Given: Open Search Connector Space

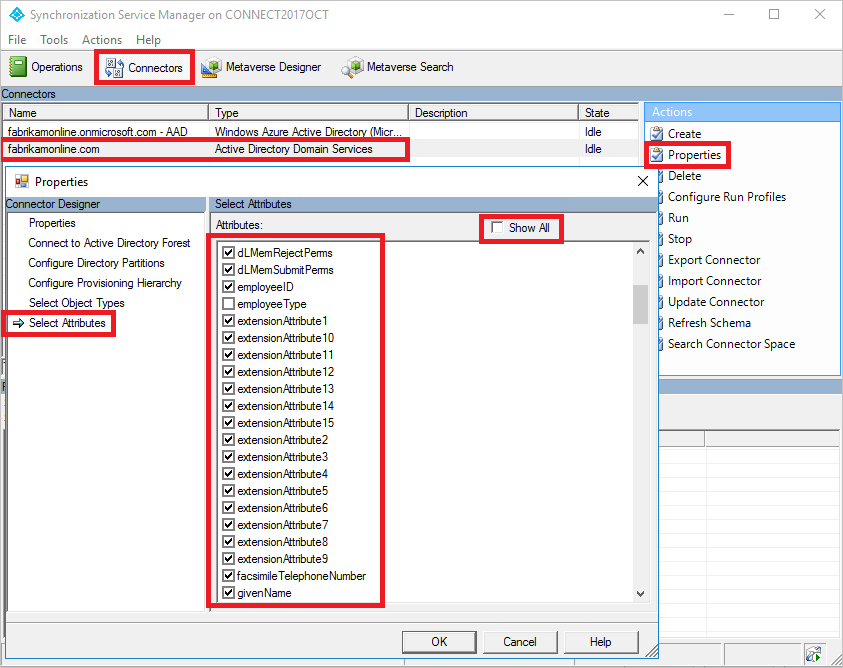Looking at the screenshot, I should (730, 343).
